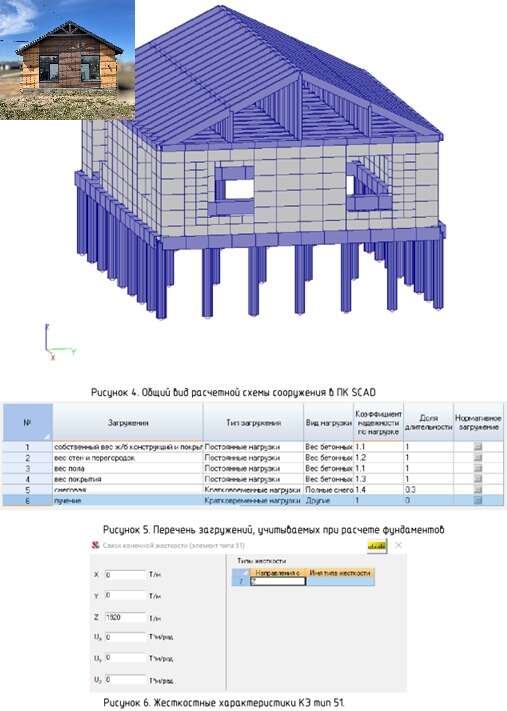The image size is (507, 711).
Task: Click the yellow ruler icon in dialog header
Action: tap(377, 546)
